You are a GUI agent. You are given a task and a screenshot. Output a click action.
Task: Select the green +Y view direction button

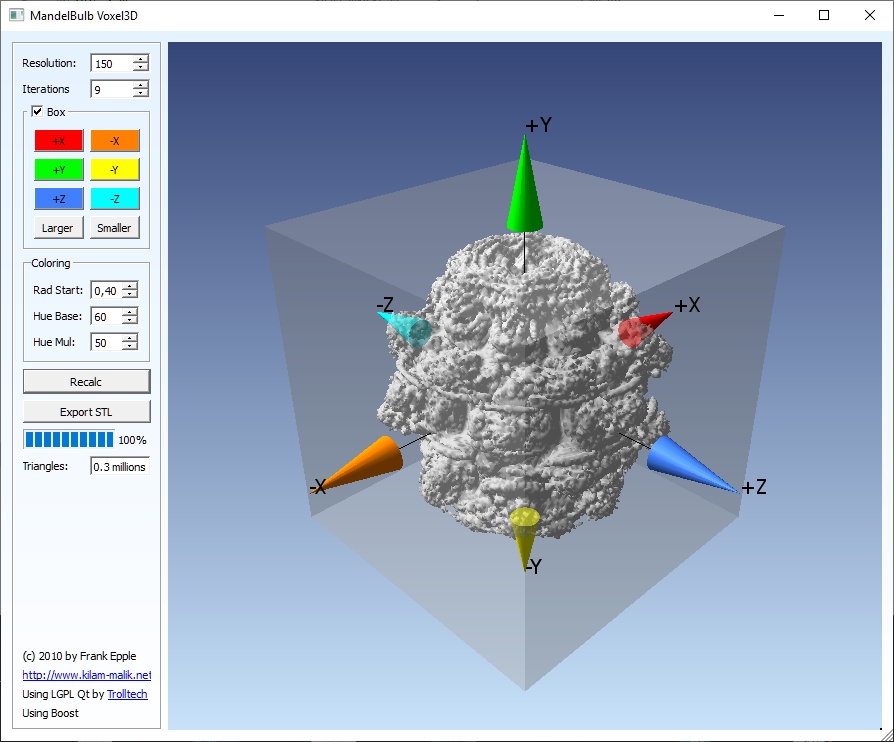(x=58, y=169)
